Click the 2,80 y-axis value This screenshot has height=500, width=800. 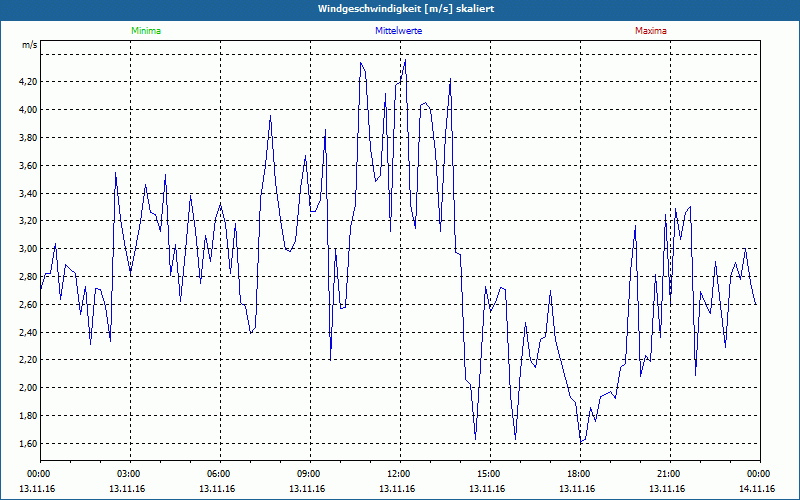click(x=30, y=277)
